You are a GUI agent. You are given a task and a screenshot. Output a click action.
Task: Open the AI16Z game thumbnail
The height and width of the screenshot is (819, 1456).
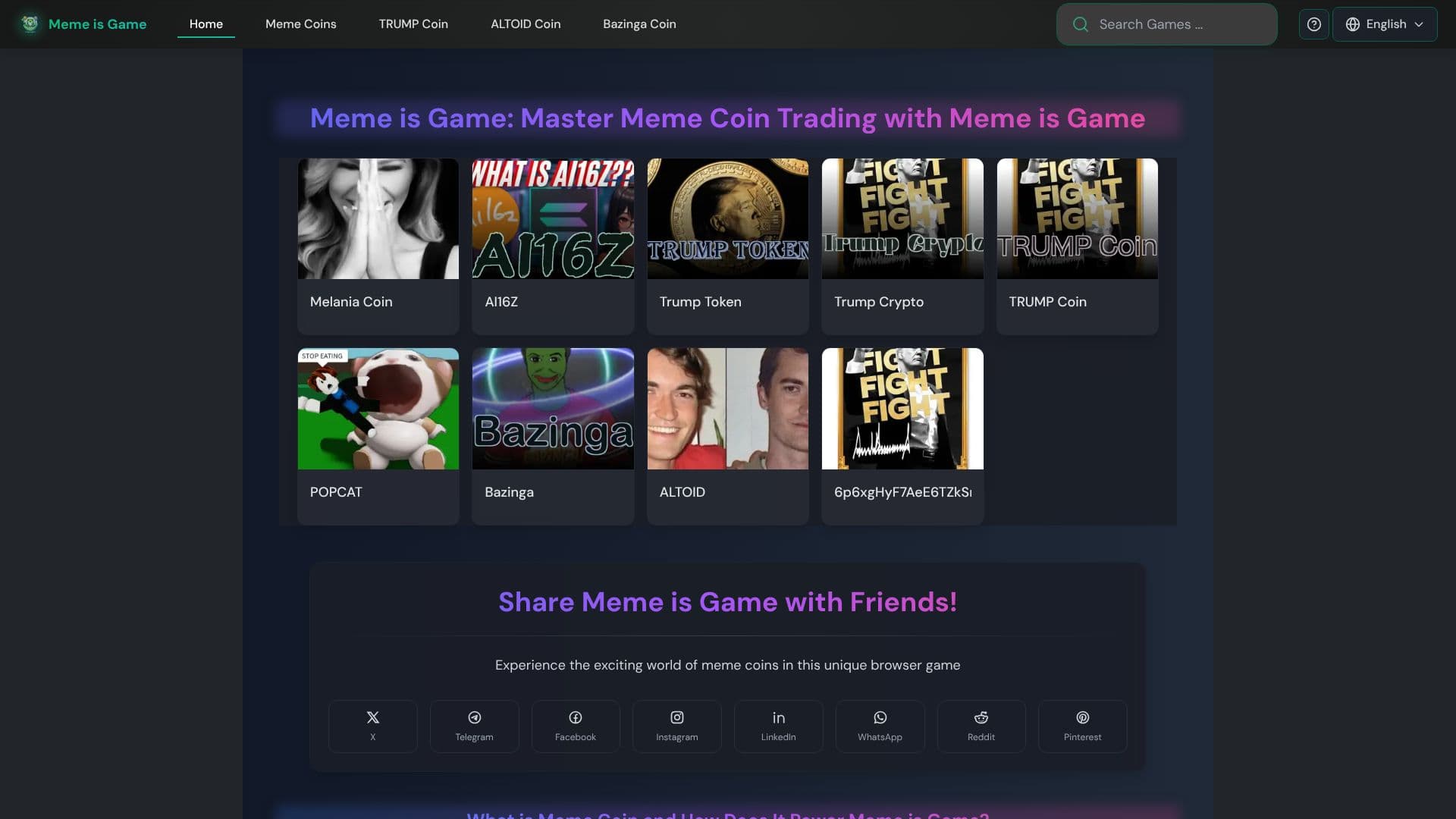(x=553, y=218)
